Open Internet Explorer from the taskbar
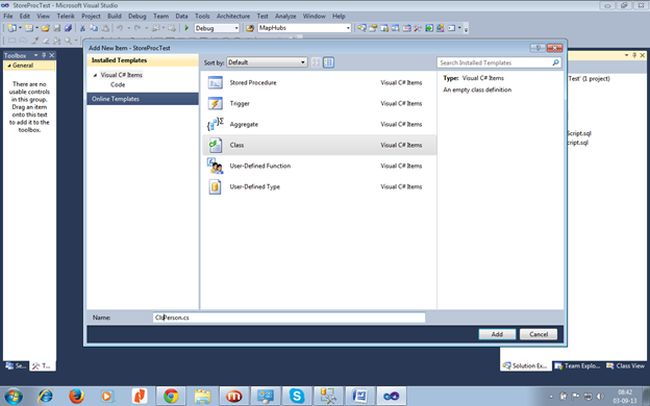This screenshot has height=406, width=650. tap(45, 396)
